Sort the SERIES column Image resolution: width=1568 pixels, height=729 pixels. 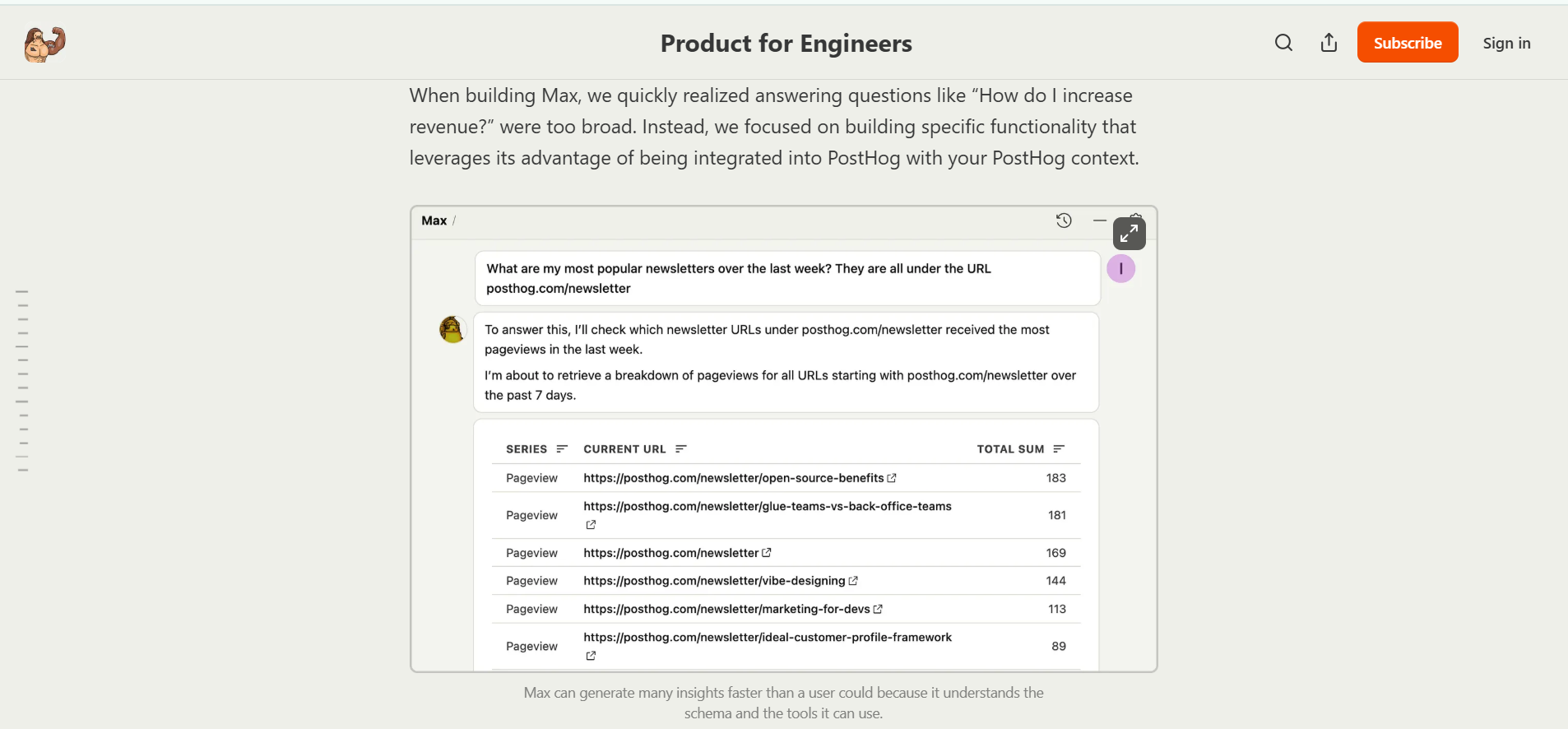click(562, 448)
